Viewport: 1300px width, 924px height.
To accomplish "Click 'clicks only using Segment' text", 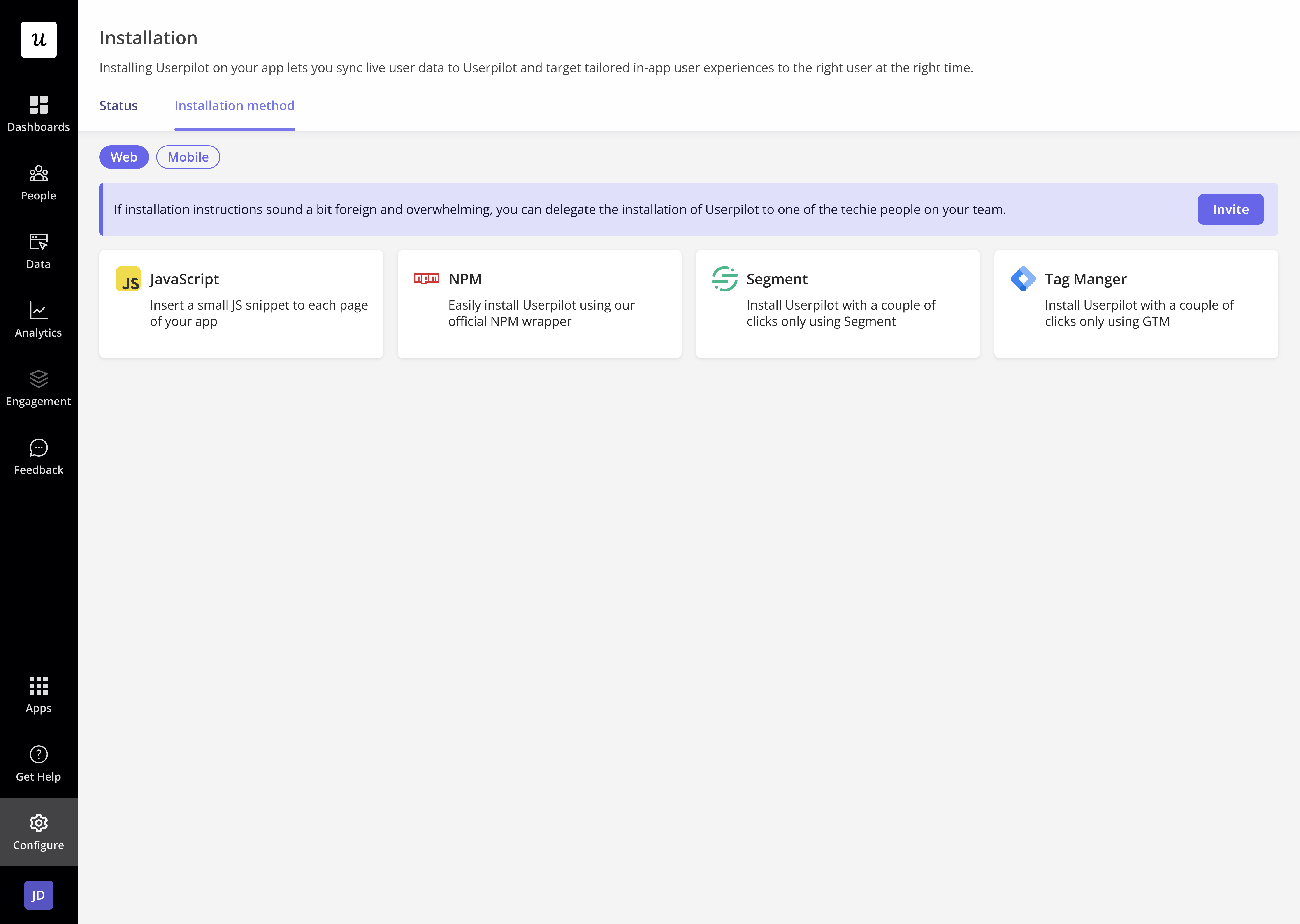I will (821, 321).
